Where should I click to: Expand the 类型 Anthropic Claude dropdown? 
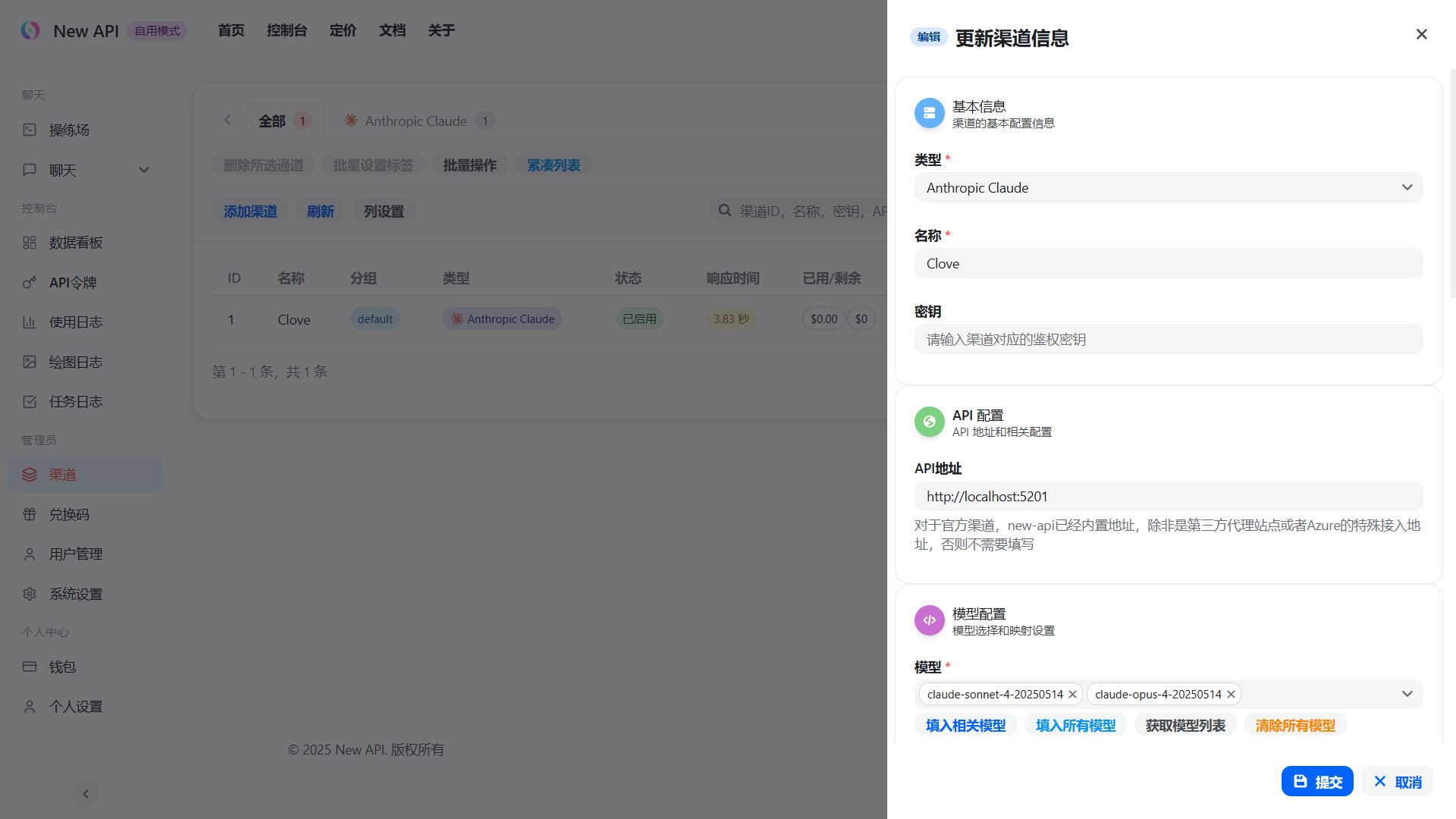tap(1406, 187)
